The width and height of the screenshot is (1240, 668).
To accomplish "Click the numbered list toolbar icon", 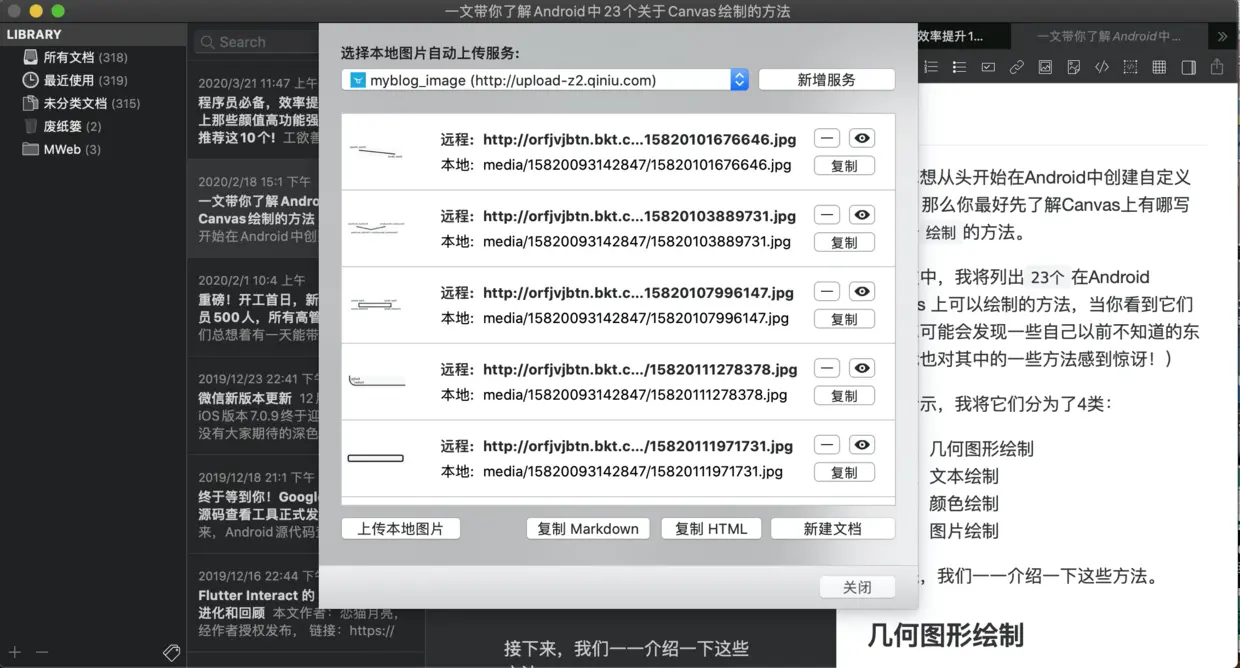I will [x=931, y=67].
